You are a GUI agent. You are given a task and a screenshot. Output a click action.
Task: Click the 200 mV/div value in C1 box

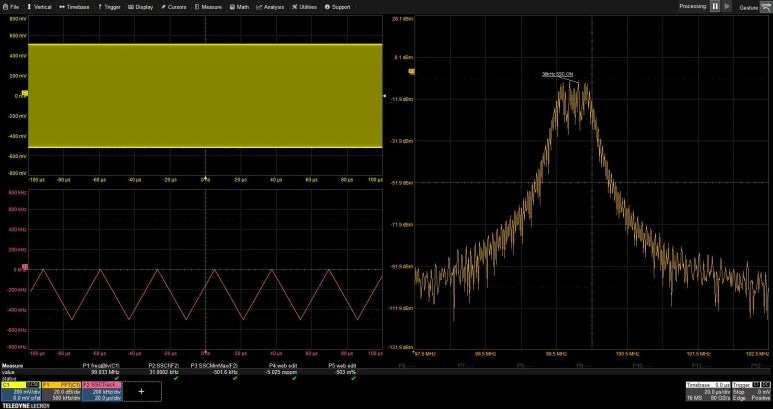[x=29, y=392]
